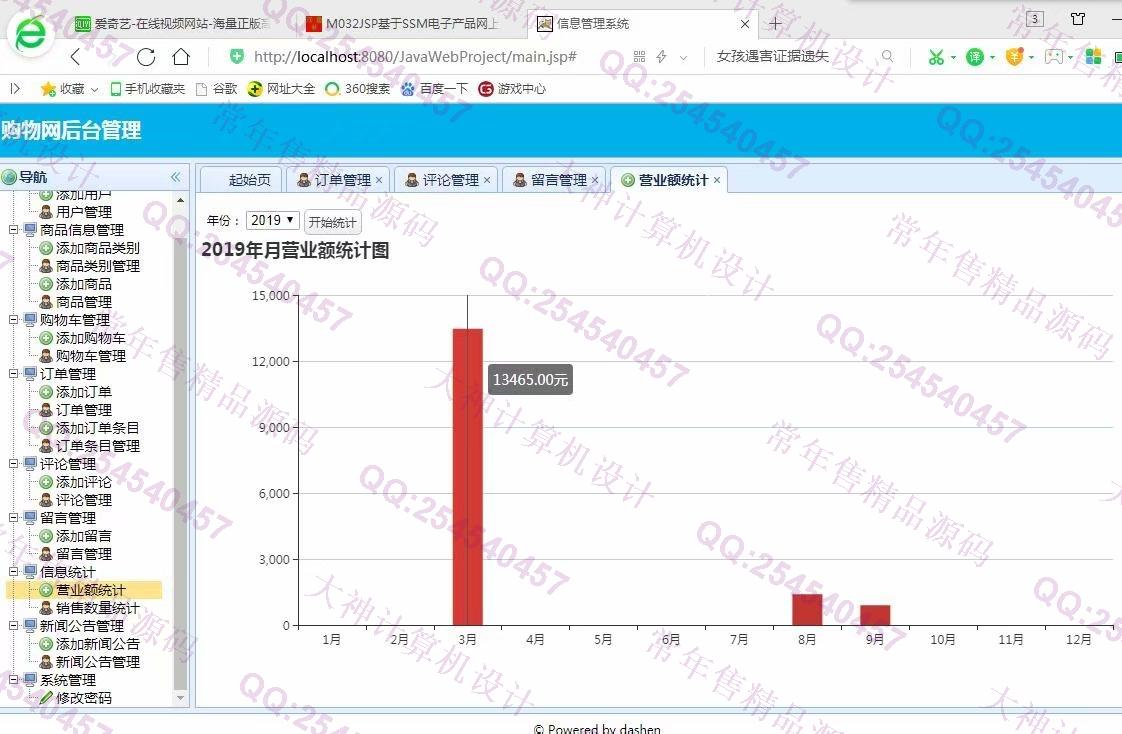Close the 订单管理 tab
1122x734 pixels.
tap(379, 180)
